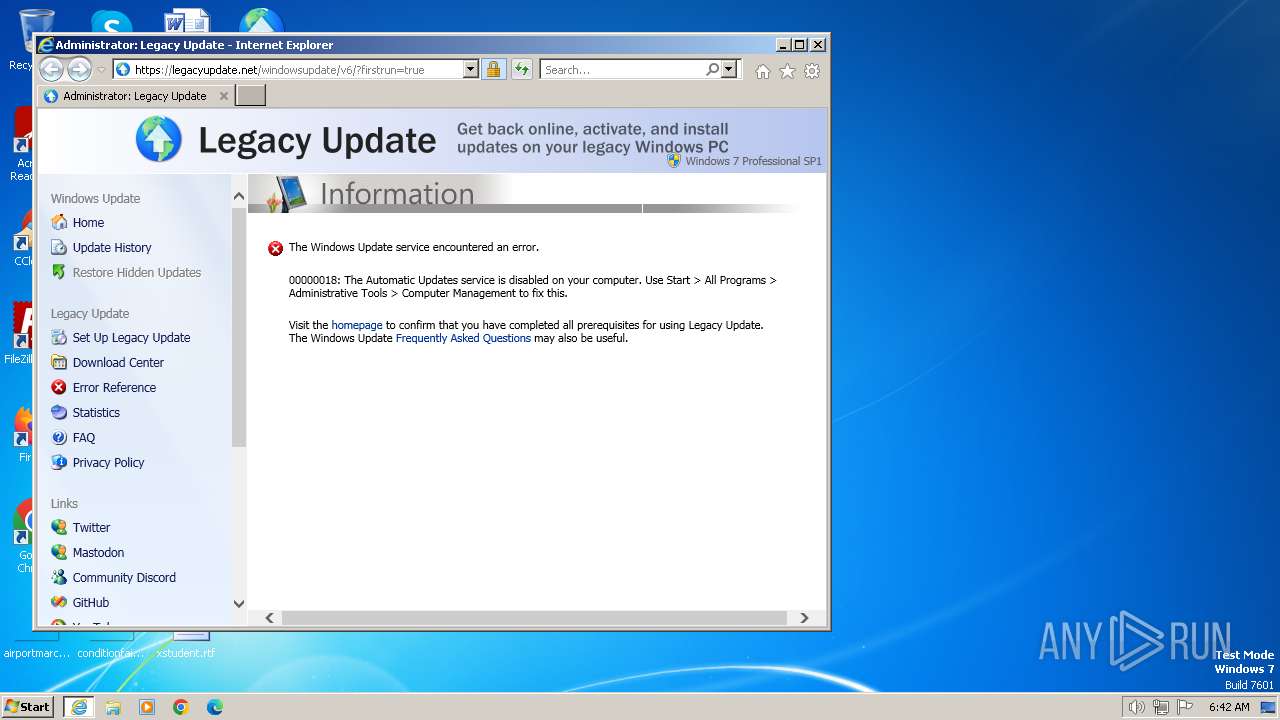
Task: Click the GitHub link icon
Action: coord(59,602)
